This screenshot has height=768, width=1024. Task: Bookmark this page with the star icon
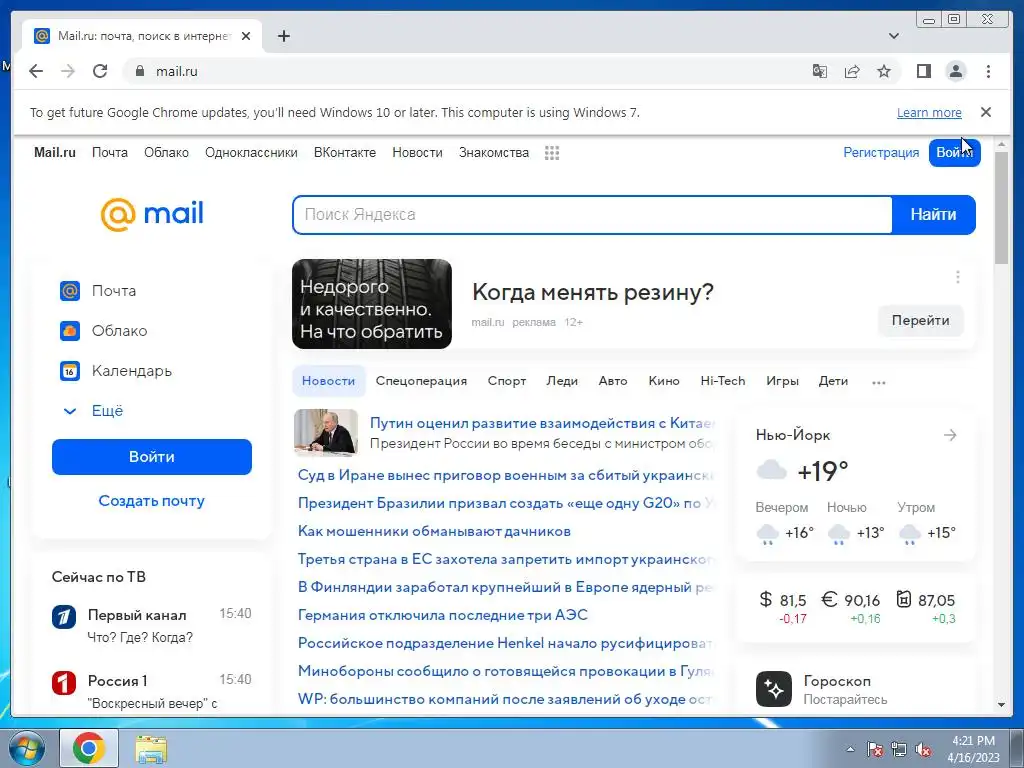point(884,71)
